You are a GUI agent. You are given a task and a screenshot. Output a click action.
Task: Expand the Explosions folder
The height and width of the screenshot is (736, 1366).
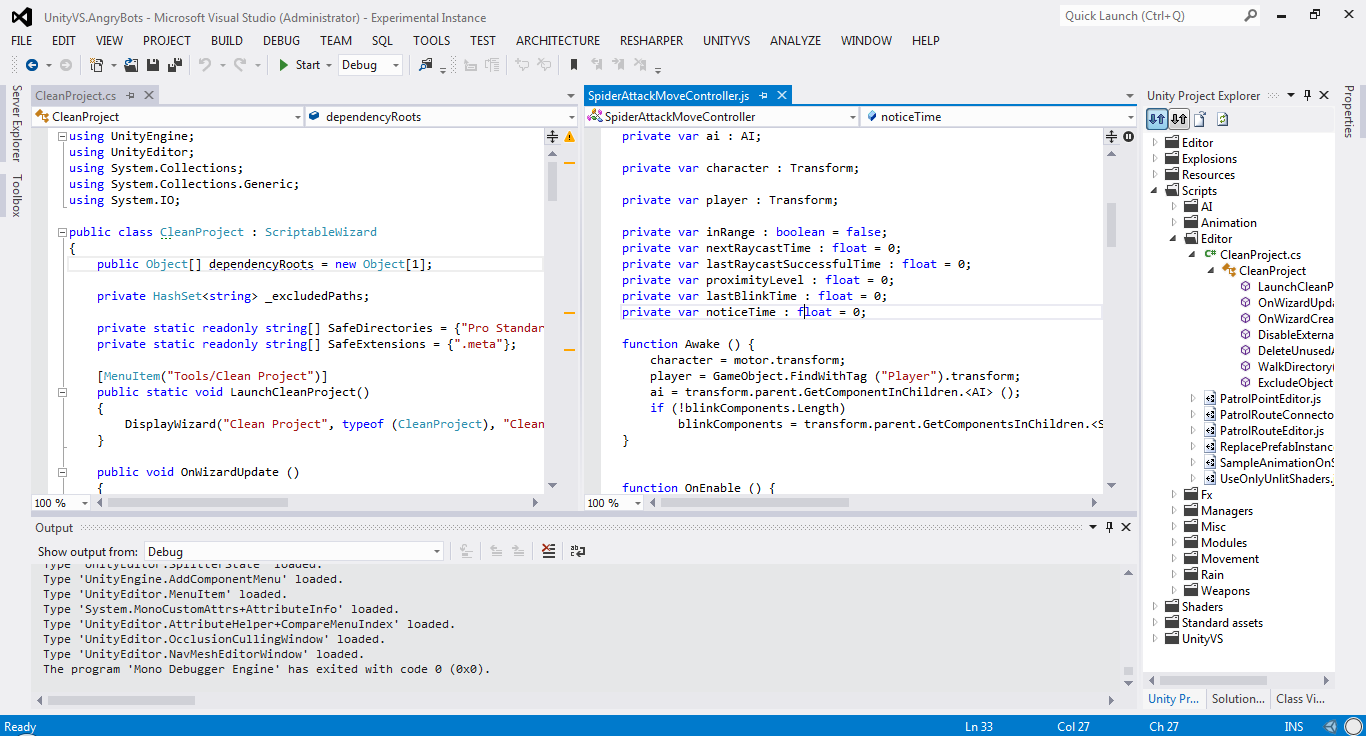pos(1155,159)
